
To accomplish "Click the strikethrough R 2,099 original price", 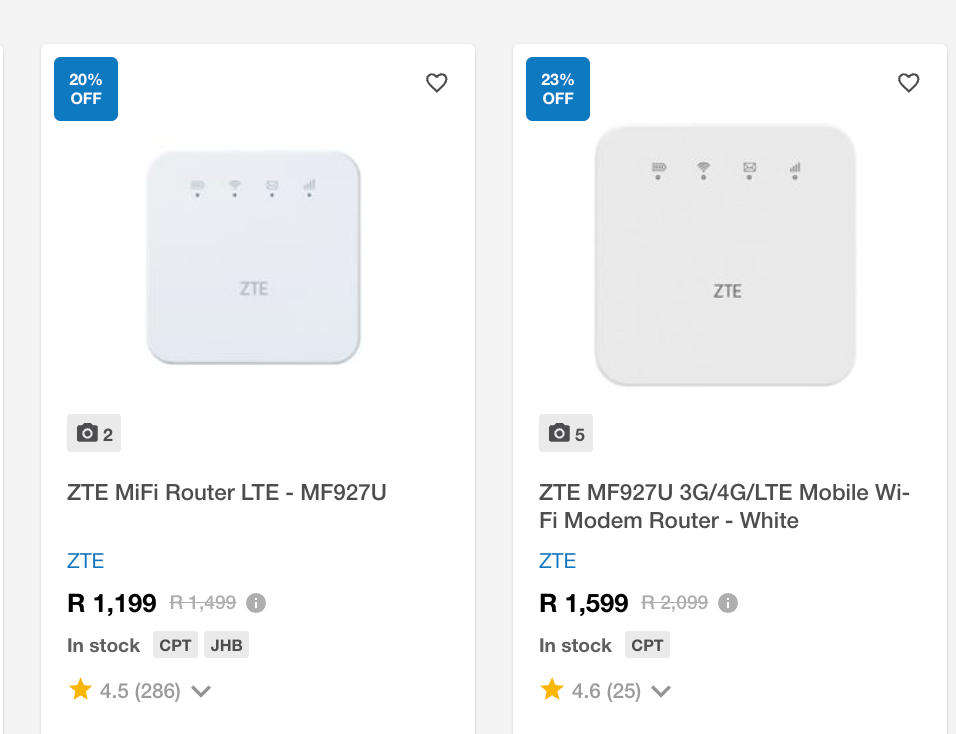I will pos(673,602).
